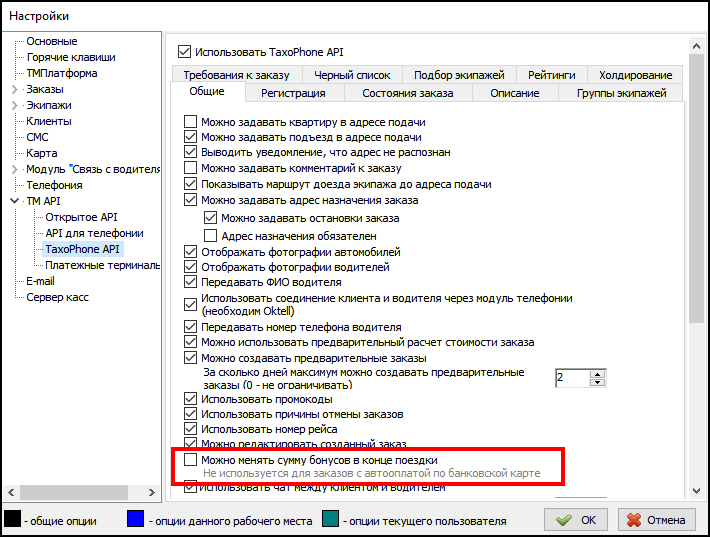
Task: Toggle Передавать номер телефона водителя checkbox
Action: [190, 326]
